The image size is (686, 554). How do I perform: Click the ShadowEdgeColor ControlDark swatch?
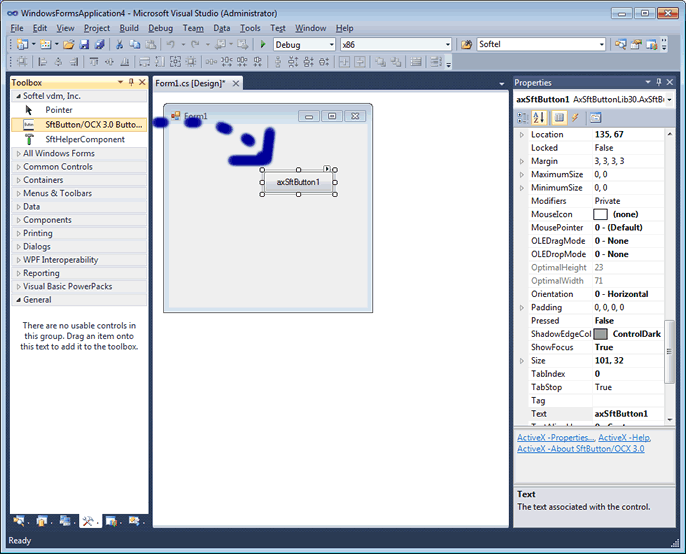pos(600,334)
